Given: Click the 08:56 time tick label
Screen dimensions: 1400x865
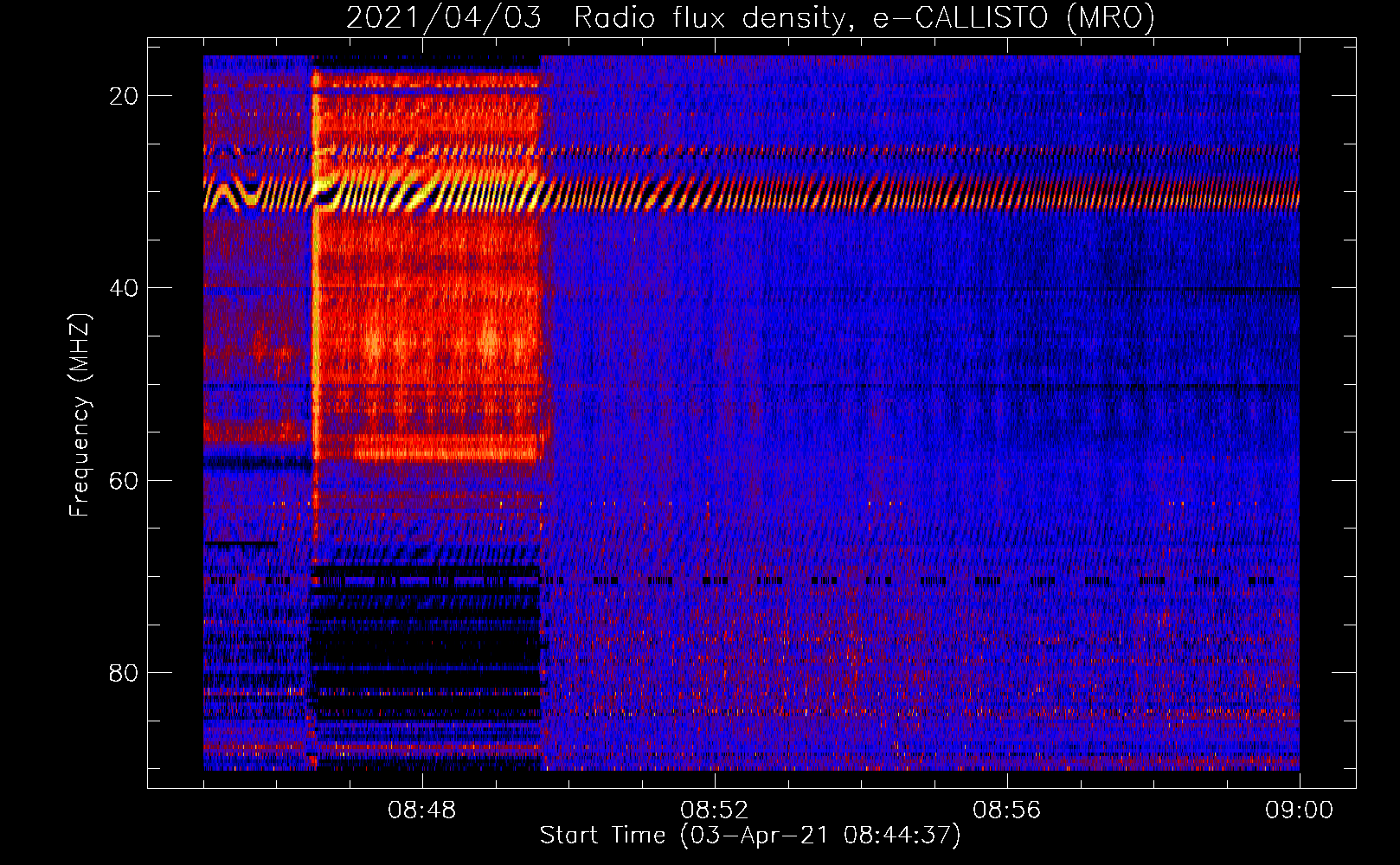Looking at the screenshot, I should [x=1006, y=811].
